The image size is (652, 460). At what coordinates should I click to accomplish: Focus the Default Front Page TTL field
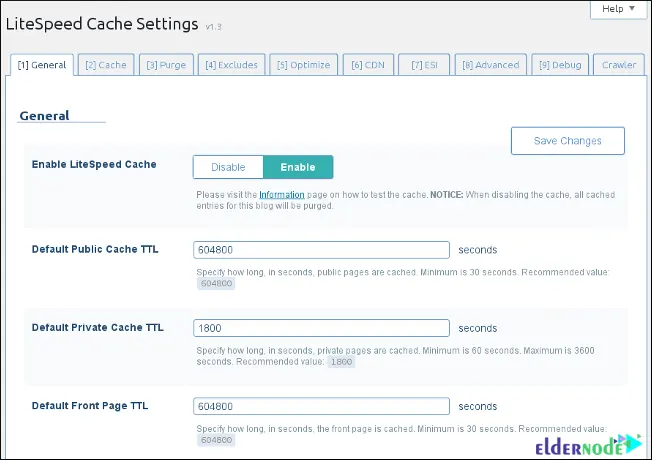[321, 406]
